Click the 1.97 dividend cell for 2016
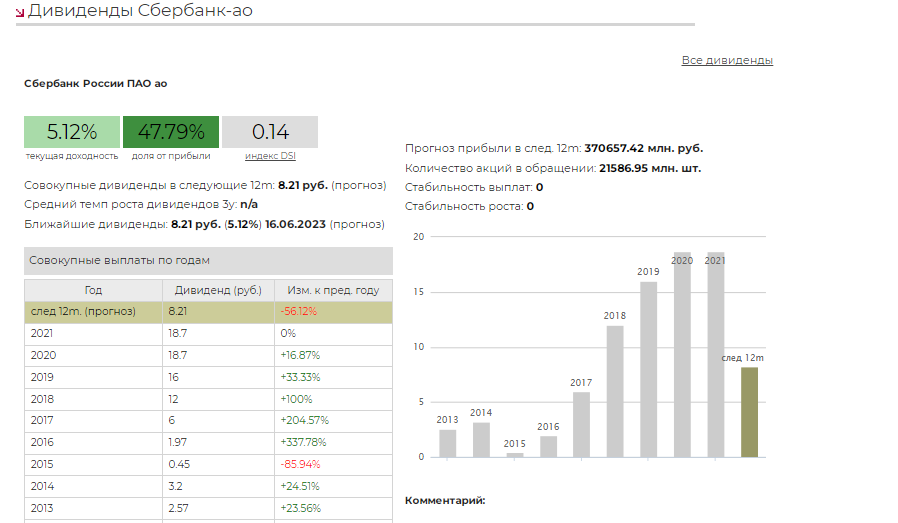The image size is (898, 523). point(218,442)
